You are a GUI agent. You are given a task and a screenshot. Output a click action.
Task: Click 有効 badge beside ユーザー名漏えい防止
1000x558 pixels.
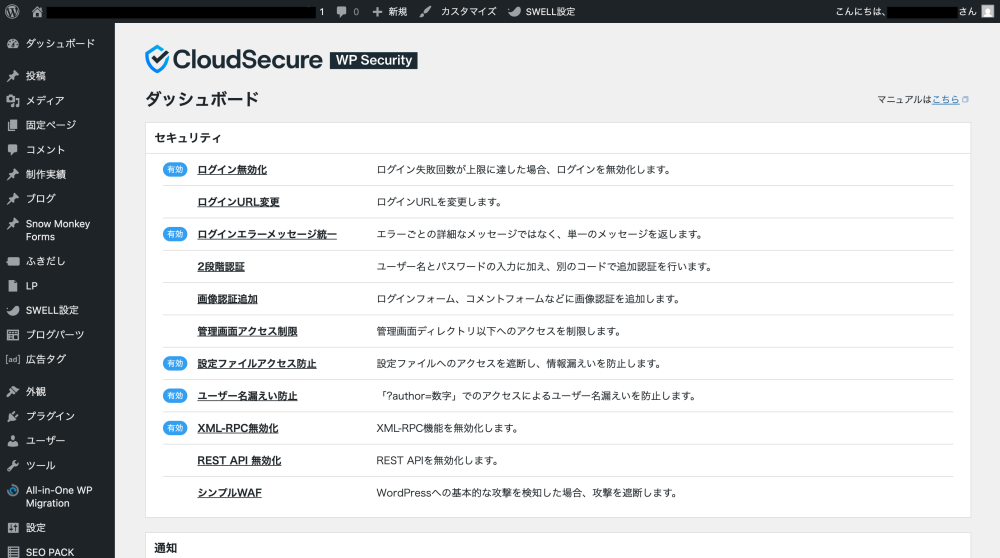coord(175,396)
